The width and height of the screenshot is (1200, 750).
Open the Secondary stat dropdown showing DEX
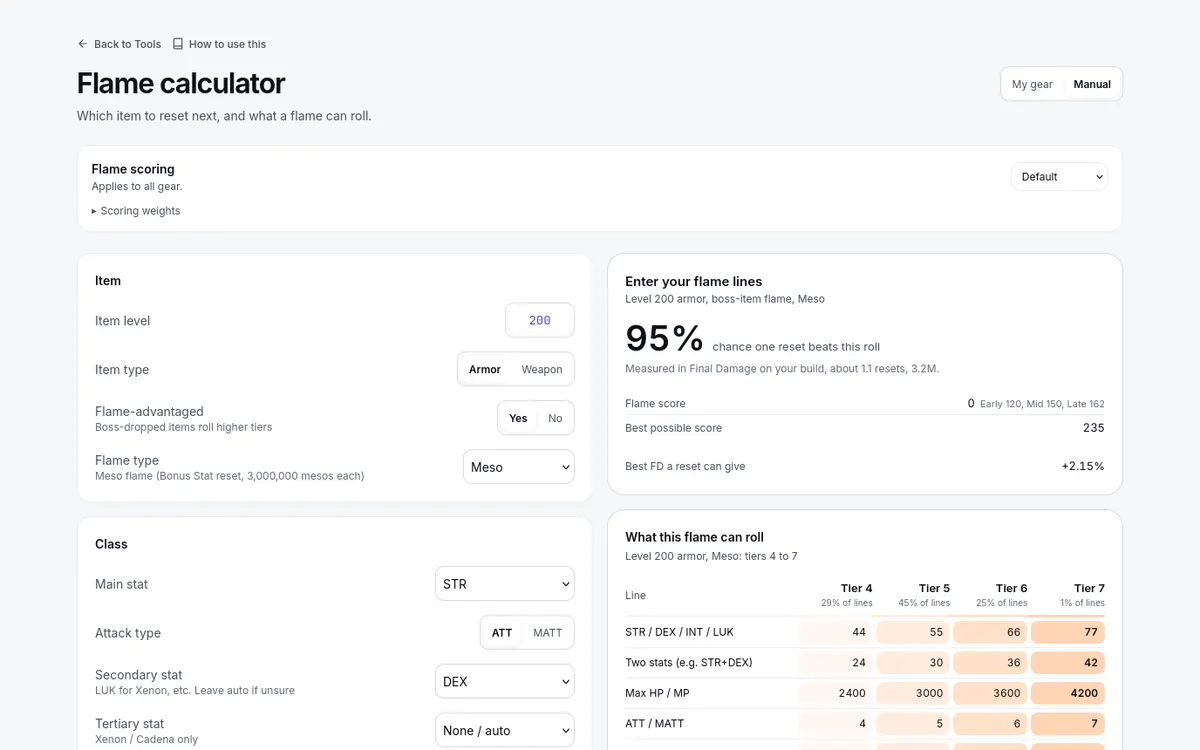[x=505, y=682]
